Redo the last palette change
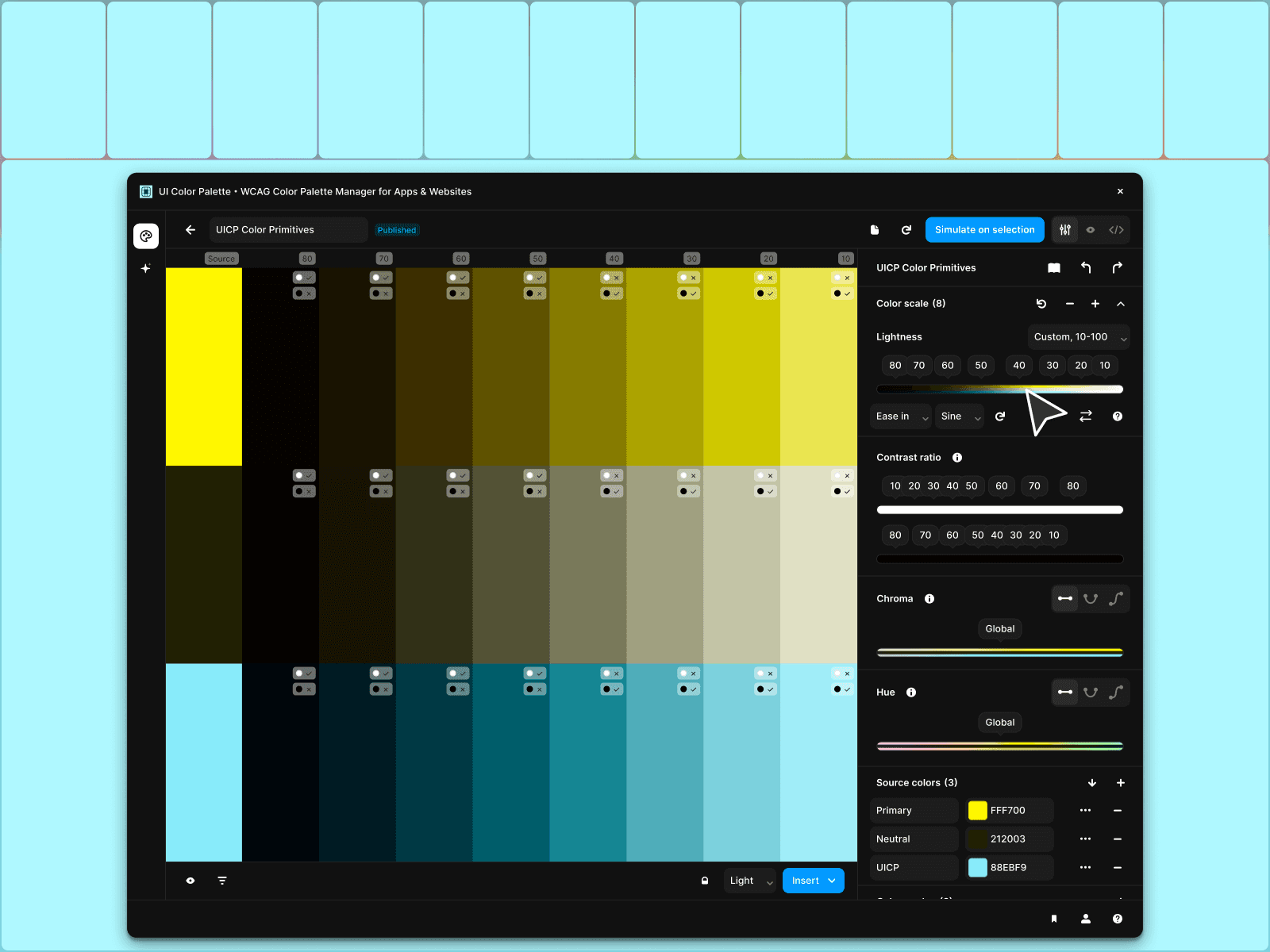 click(x=1118, y=268)
